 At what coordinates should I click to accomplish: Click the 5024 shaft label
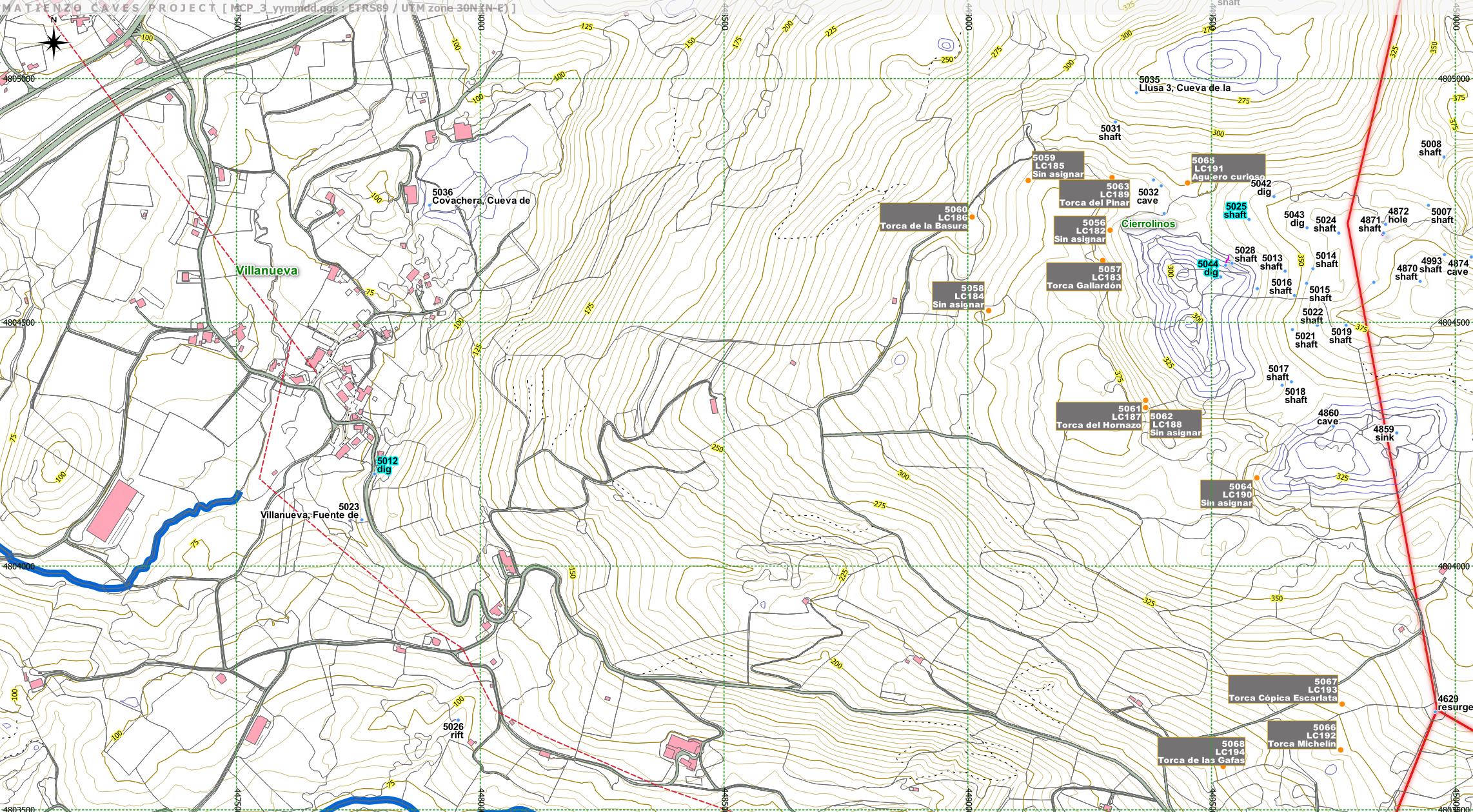point(1325,224)
